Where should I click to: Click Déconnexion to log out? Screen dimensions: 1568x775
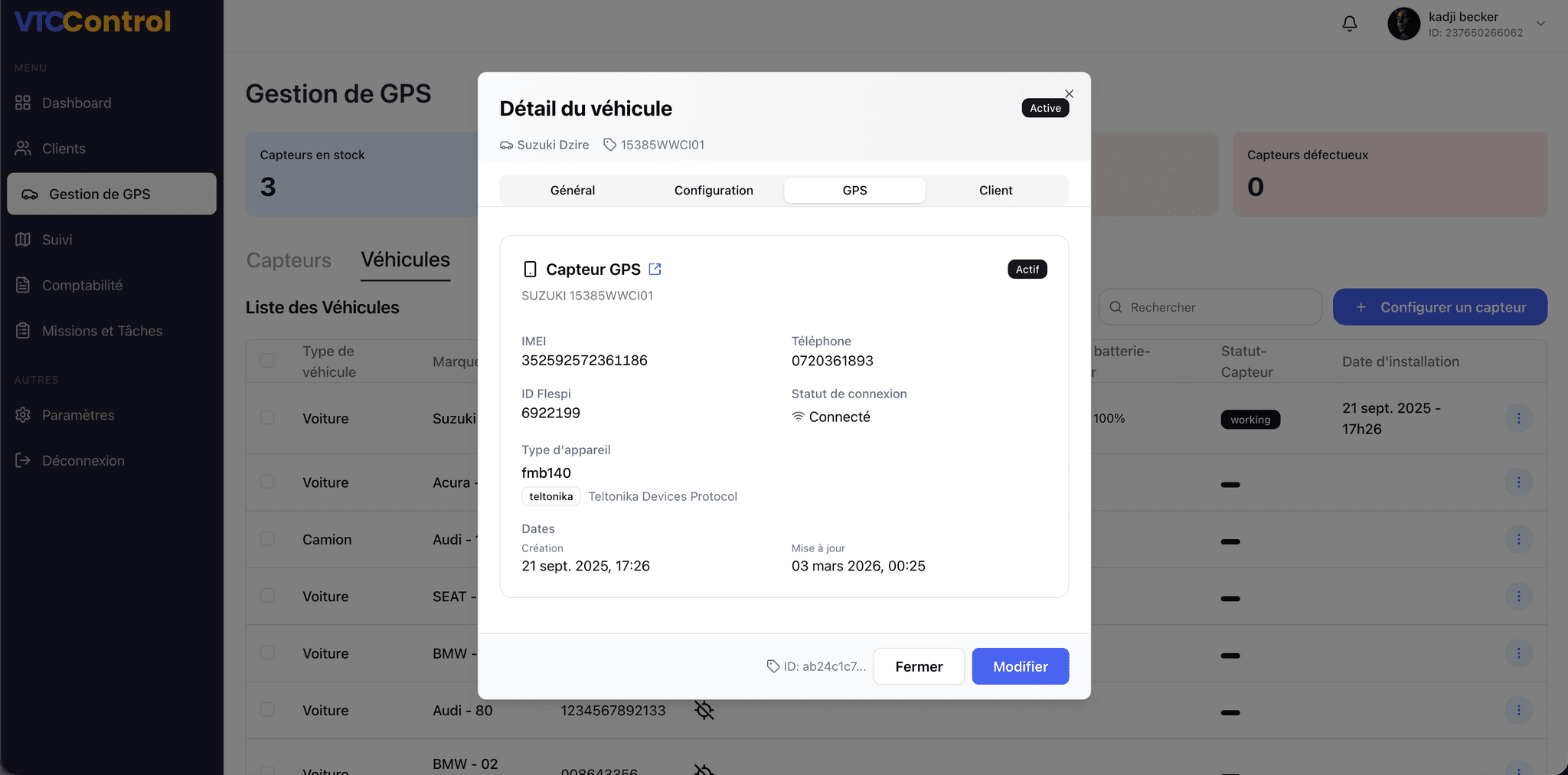pos(83,460)
